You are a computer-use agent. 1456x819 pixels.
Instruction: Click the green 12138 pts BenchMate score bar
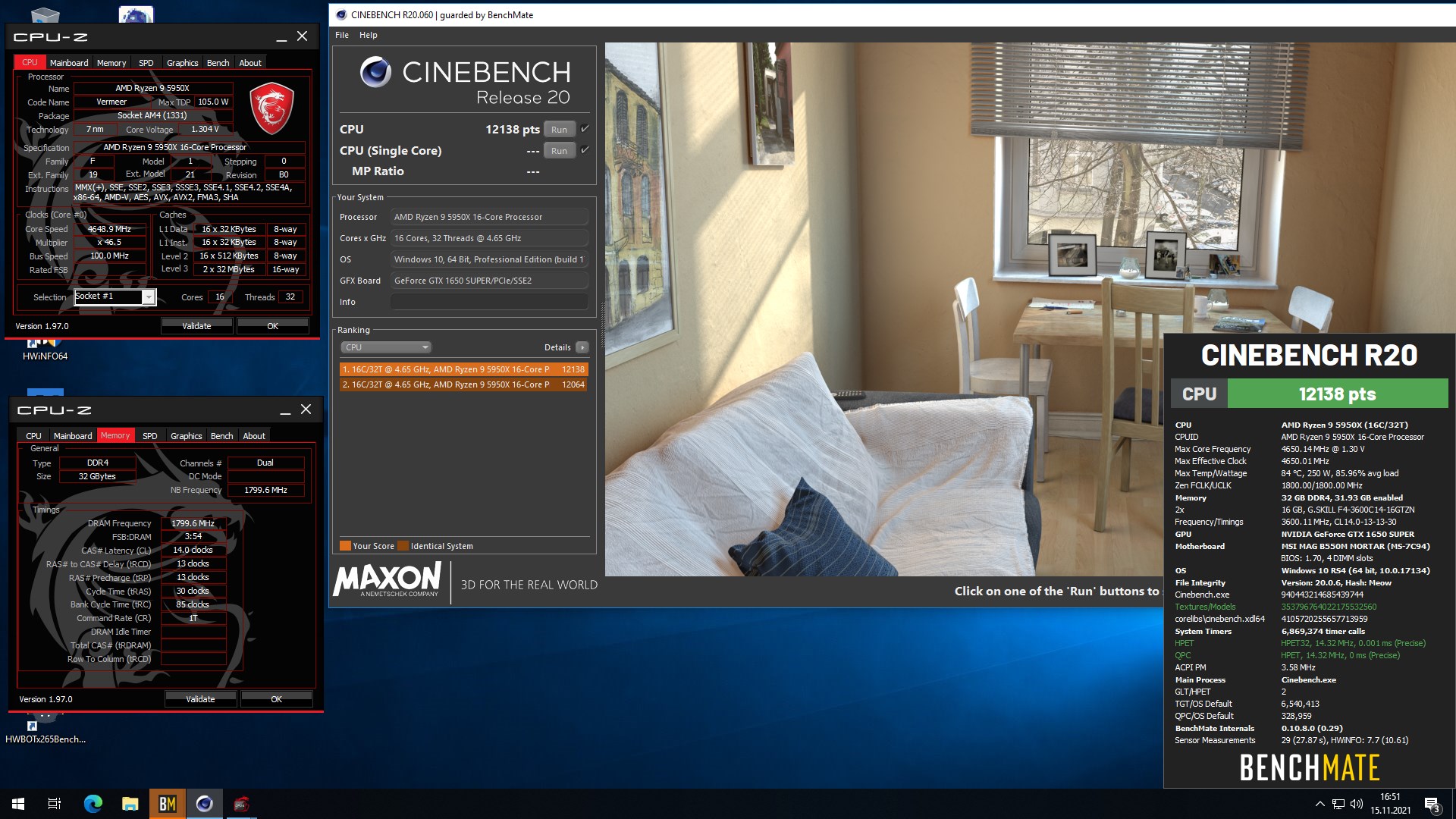1338,394
